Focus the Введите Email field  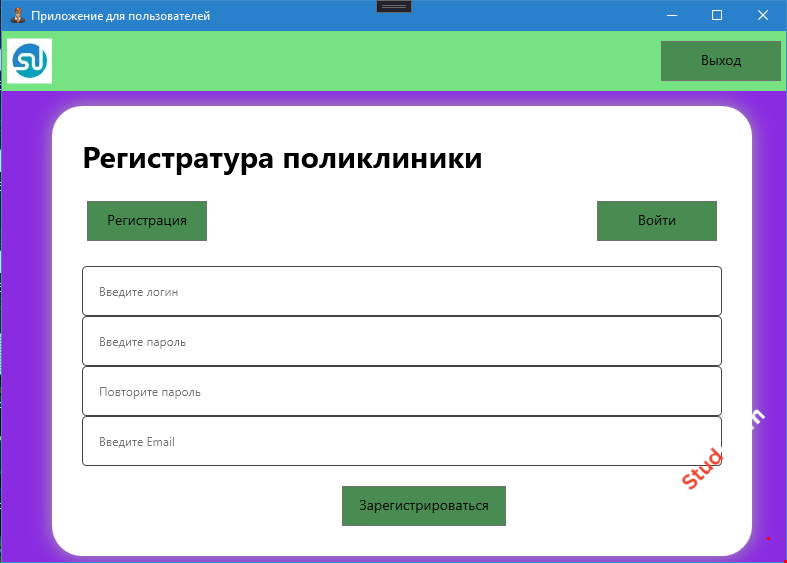point(402,442)
